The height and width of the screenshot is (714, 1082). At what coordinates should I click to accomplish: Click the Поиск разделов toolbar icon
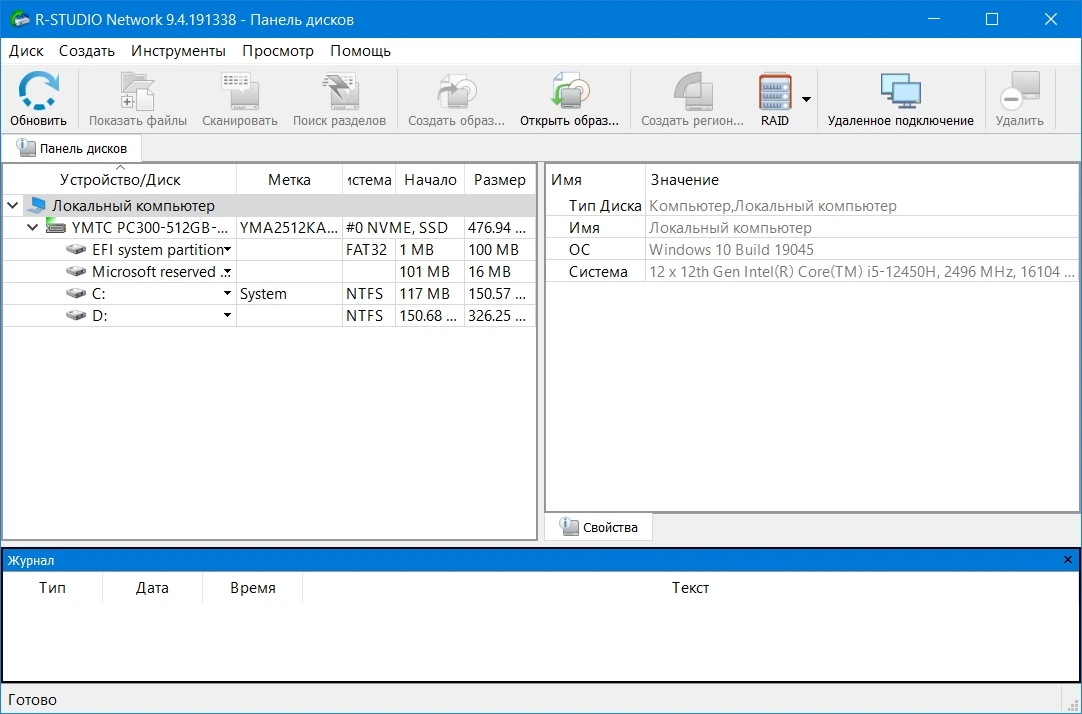click(340, 90)
